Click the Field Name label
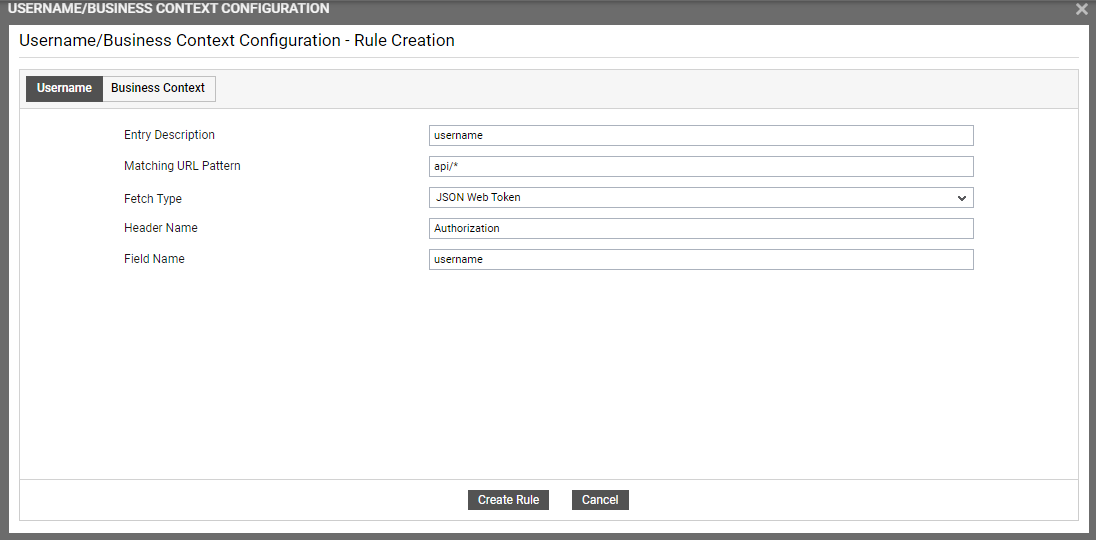The image size is (1096, 540). click(154, 258)
